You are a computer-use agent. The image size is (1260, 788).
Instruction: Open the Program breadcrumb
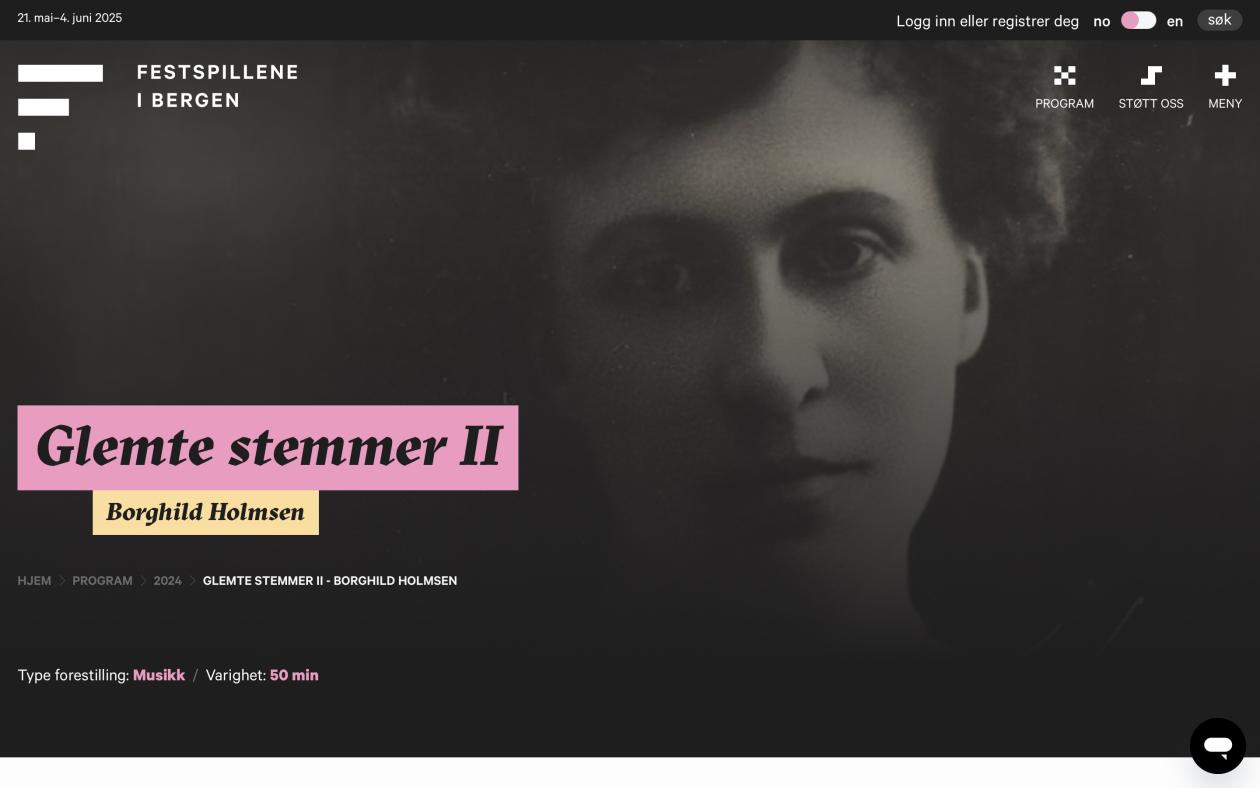pyautogui.click(x=102, y=581)
